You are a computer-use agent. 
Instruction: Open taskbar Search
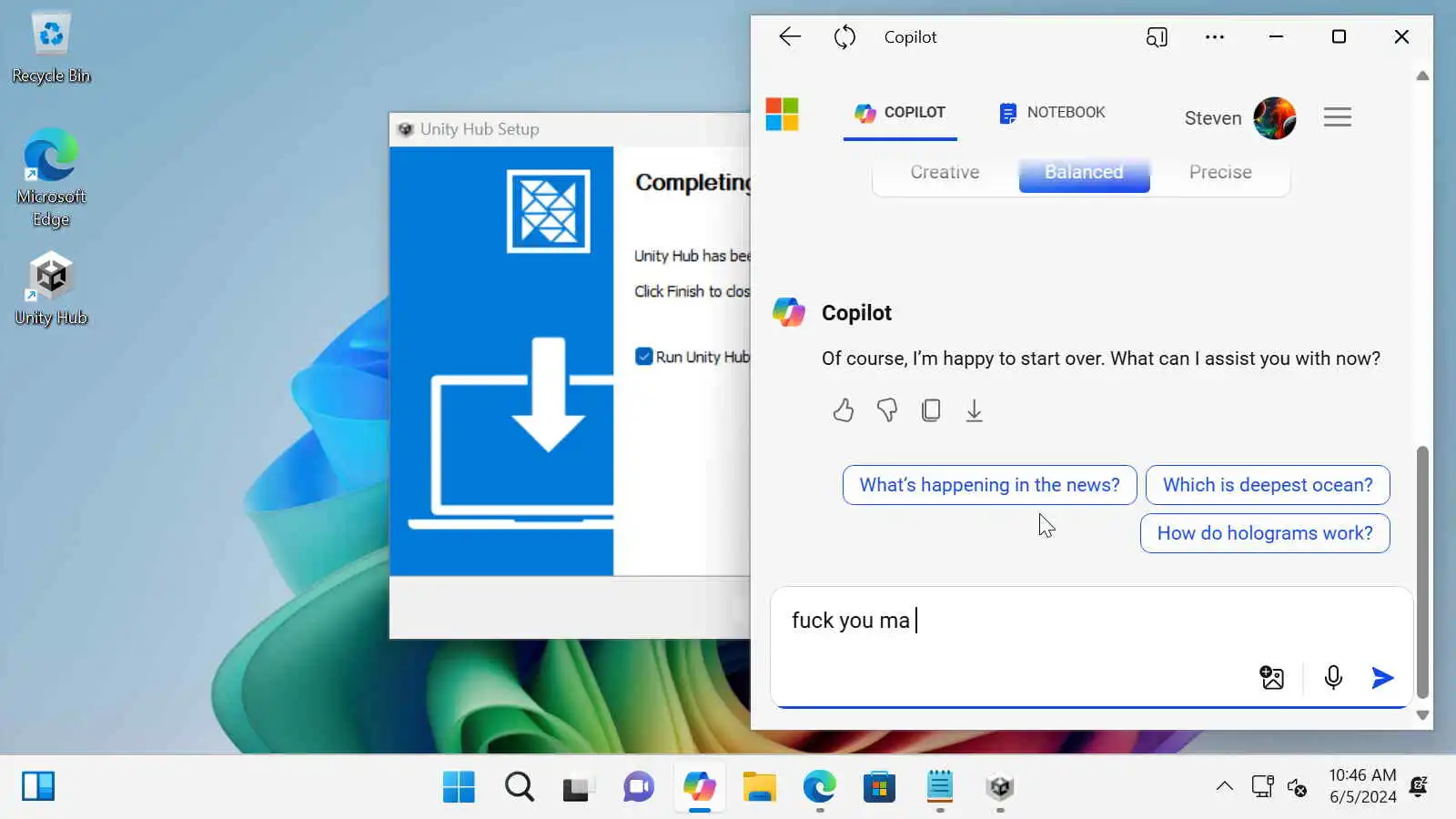pyautogui.click(x=519, y=786)
